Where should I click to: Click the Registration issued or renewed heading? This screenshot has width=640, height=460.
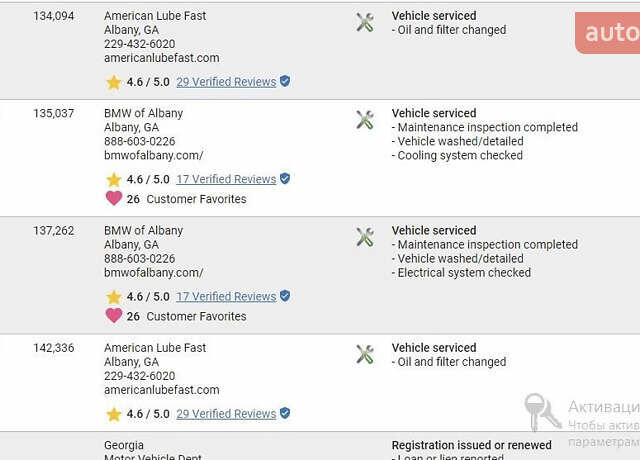click(471, 445)
